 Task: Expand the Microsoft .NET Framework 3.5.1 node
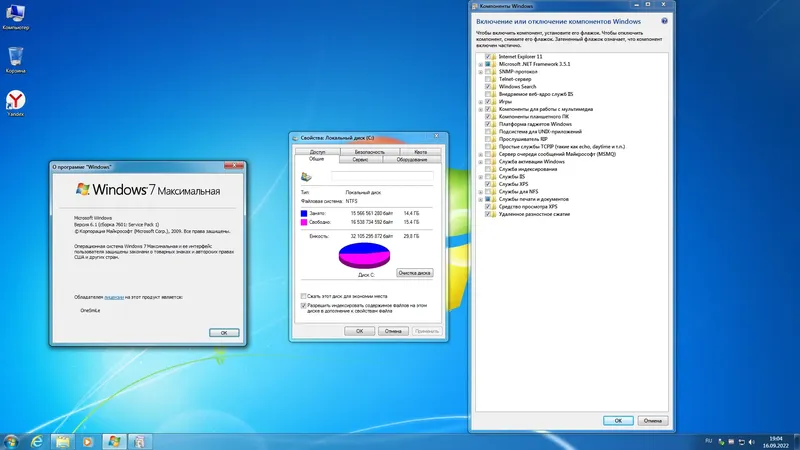[x=480, y=64]
